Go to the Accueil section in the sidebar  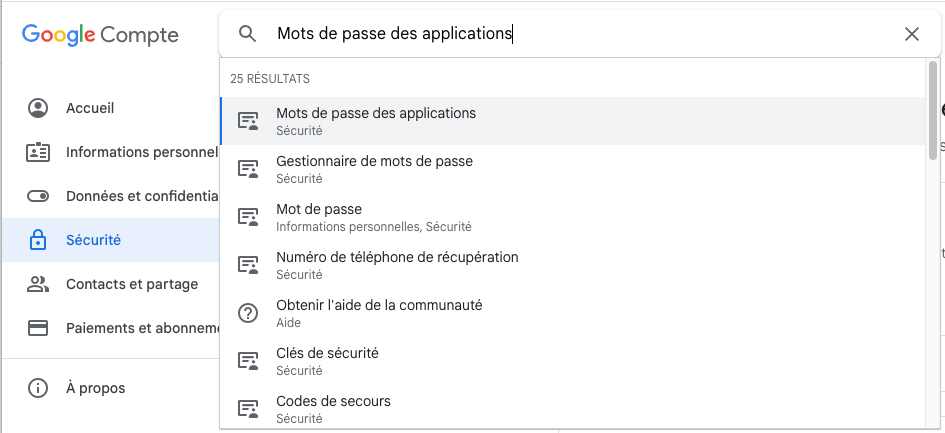click(x=90, y=108)
